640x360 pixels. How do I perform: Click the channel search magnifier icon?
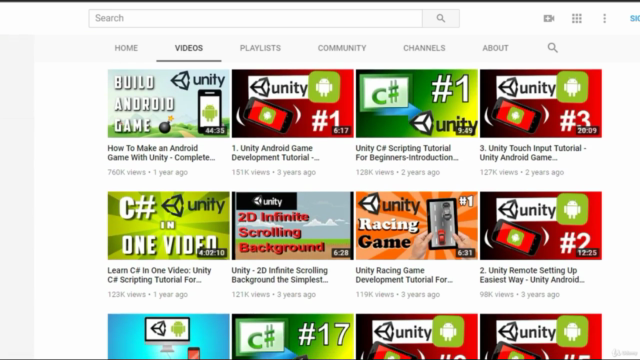(x=553, y=48)
